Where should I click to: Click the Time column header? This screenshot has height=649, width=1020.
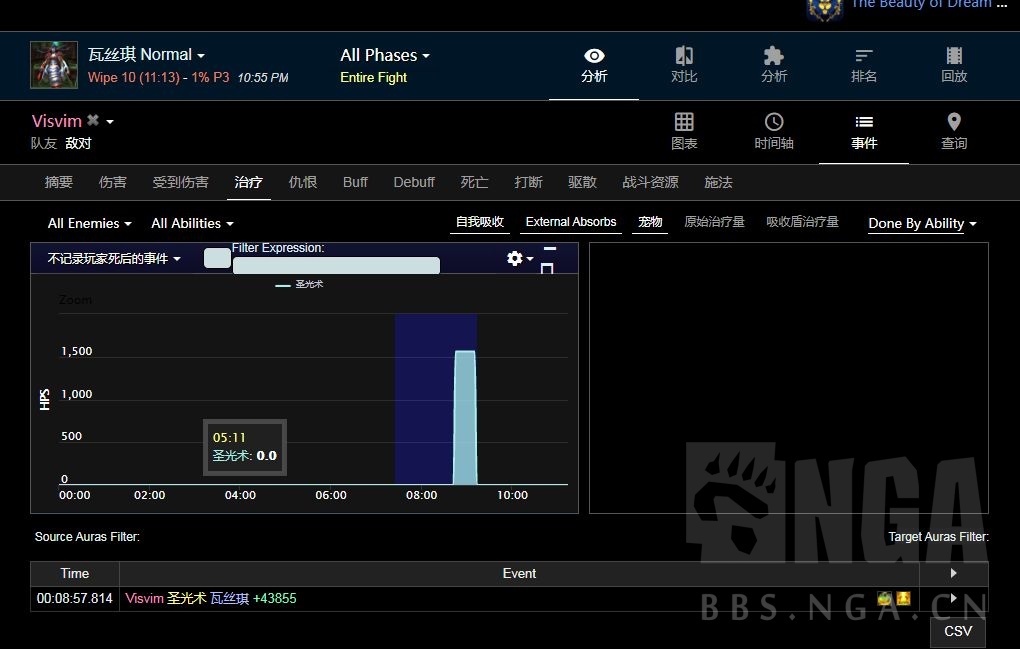[x=75, y=574]
